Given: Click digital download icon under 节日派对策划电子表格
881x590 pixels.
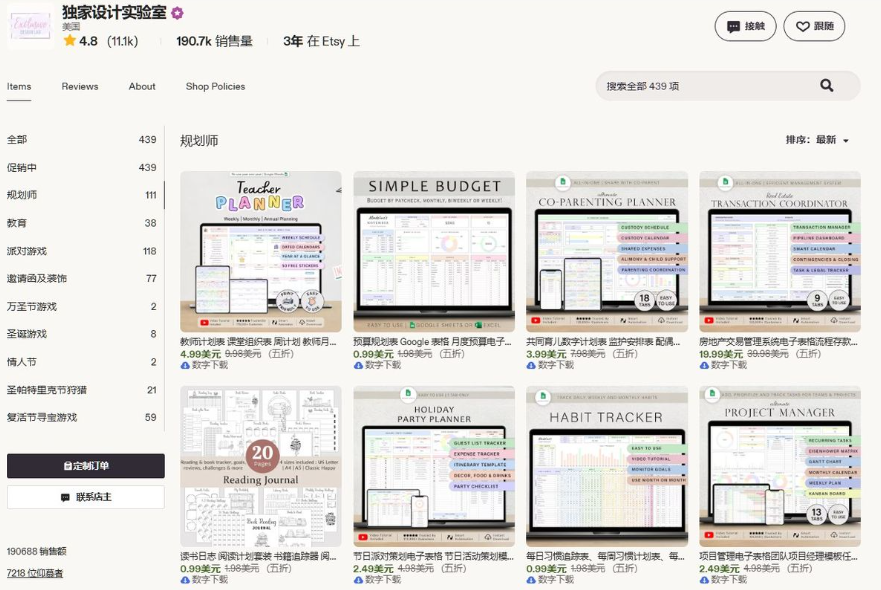Looking at the screenshot, I should tap(358, 580).
